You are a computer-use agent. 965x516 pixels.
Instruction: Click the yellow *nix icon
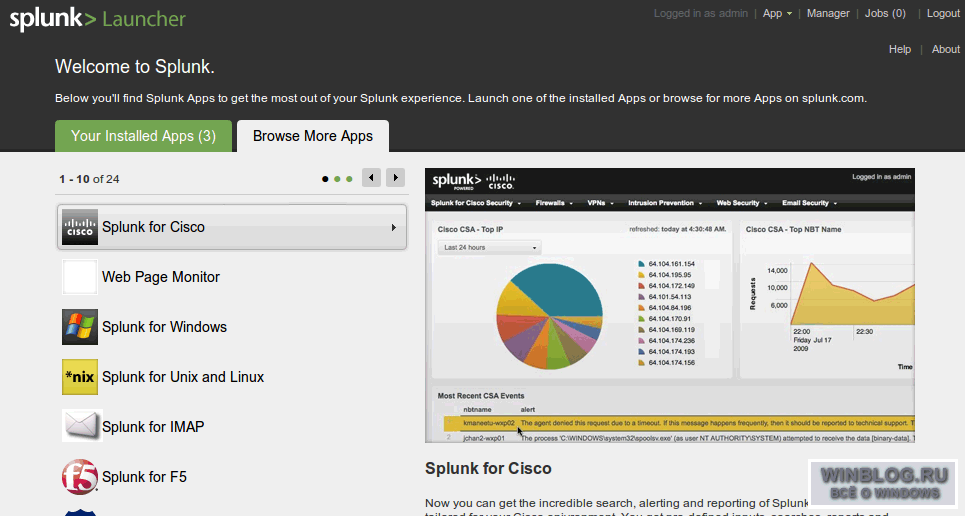(80, 377)
